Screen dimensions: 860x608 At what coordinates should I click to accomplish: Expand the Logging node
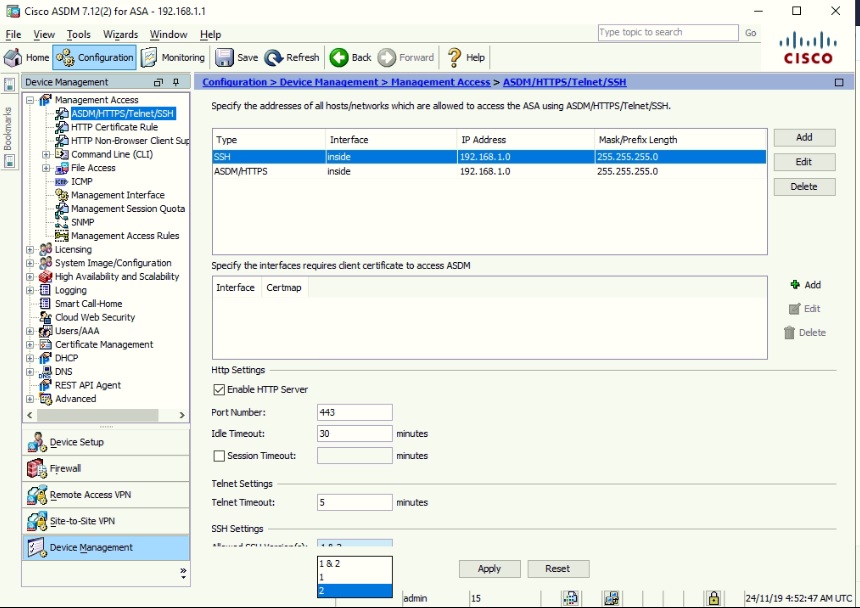pos(30,291)
